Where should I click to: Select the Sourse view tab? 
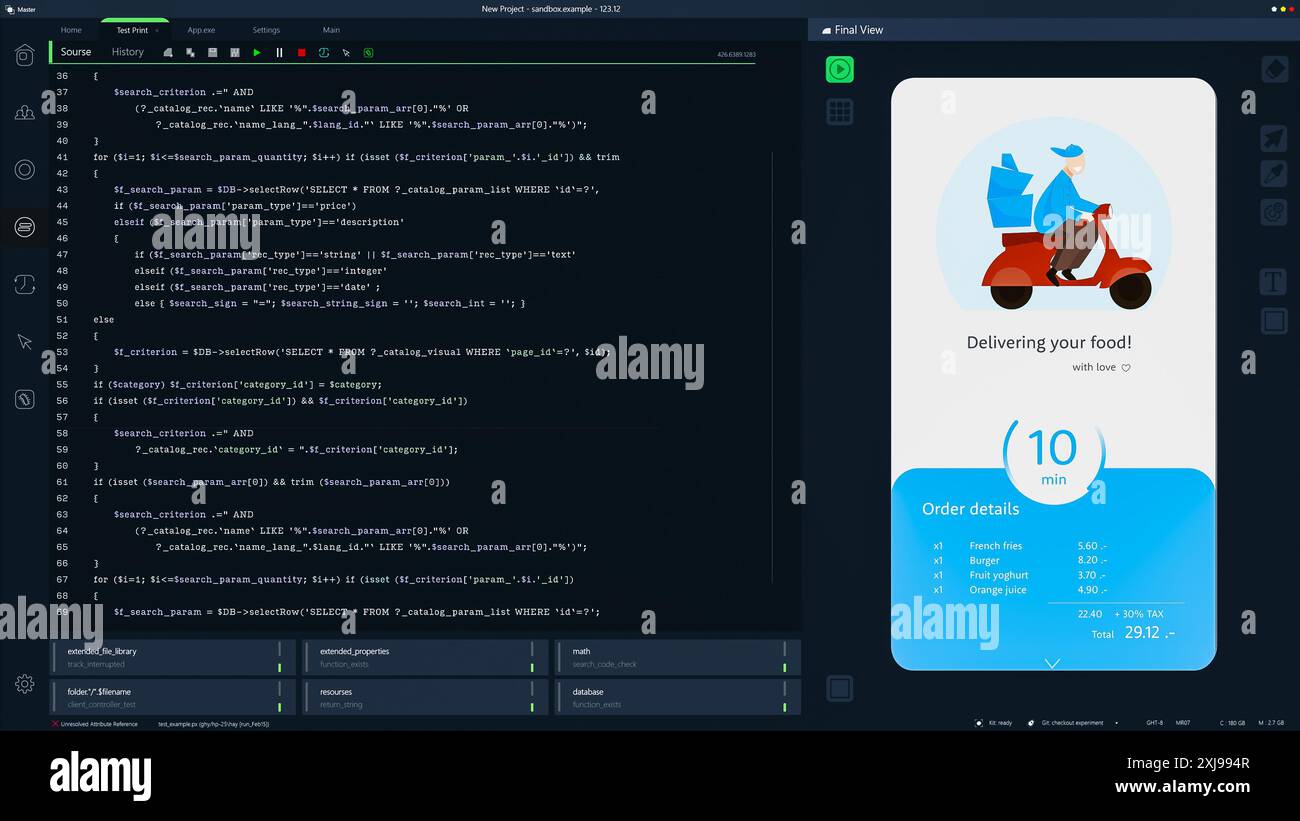point(76,52)
